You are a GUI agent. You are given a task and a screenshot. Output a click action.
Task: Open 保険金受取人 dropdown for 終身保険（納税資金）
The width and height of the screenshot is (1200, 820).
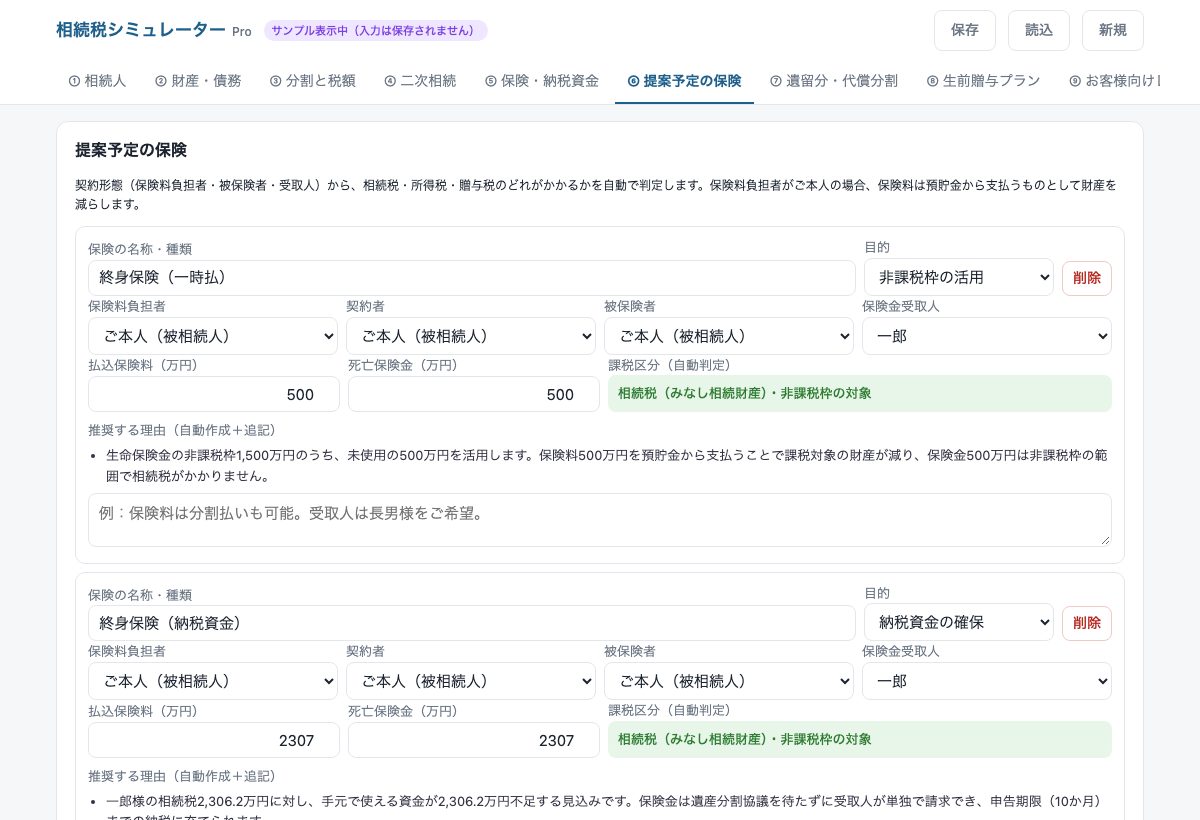pyautogui.click(x=987, y=681)
